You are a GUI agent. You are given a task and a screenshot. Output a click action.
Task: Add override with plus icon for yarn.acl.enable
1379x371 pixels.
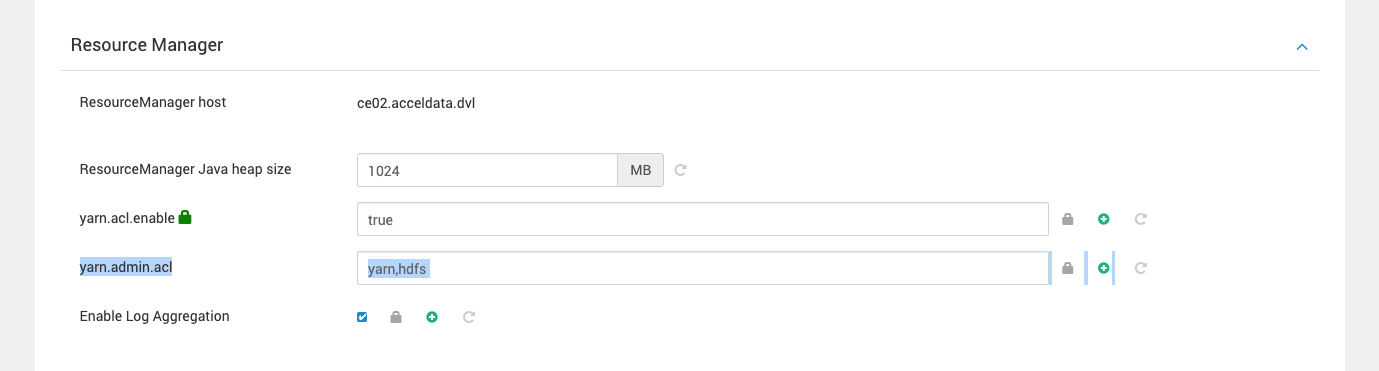coord(1104,219)
